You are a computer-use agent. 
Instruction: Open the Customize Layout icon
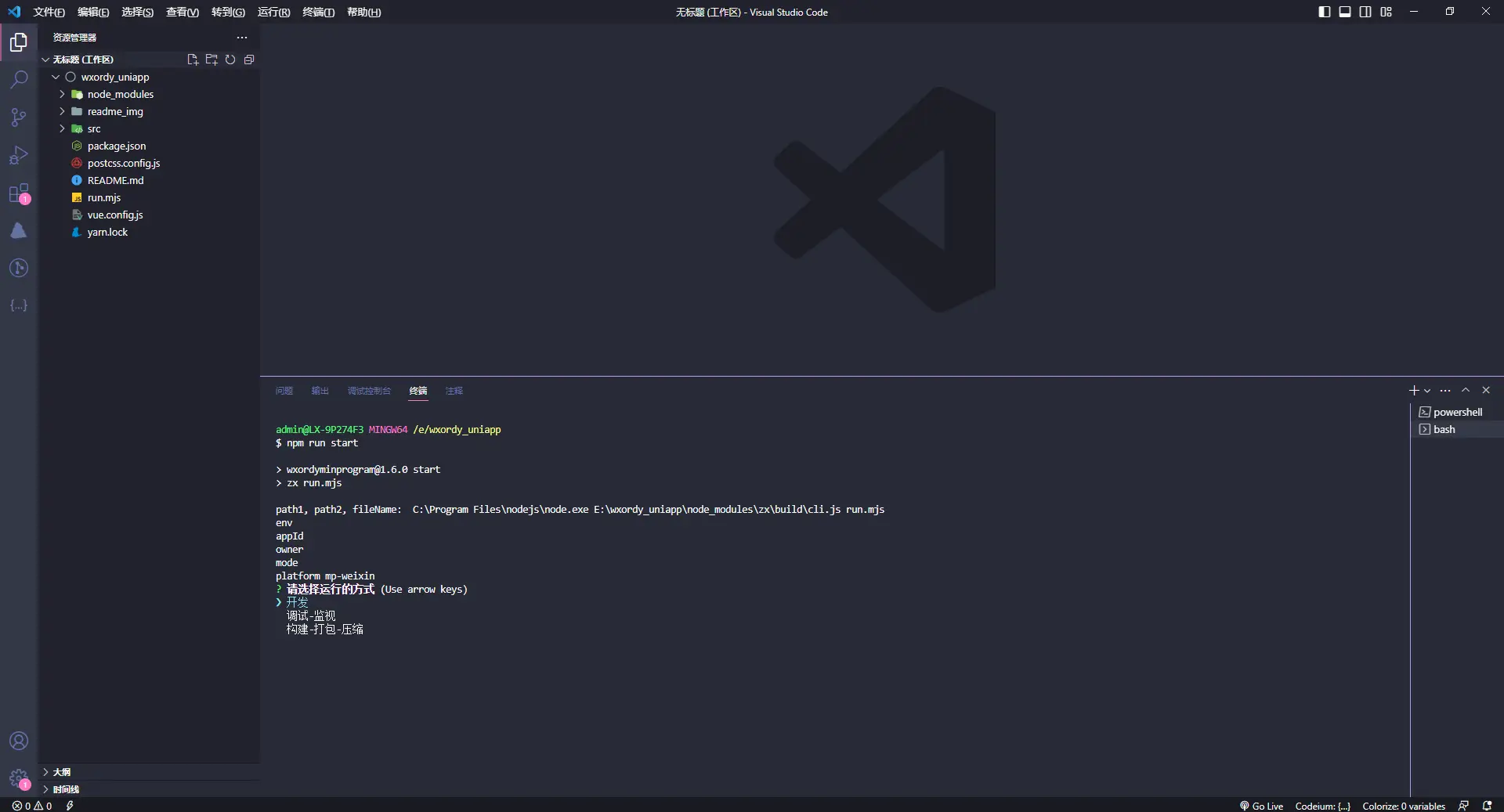click(1386, 12)
